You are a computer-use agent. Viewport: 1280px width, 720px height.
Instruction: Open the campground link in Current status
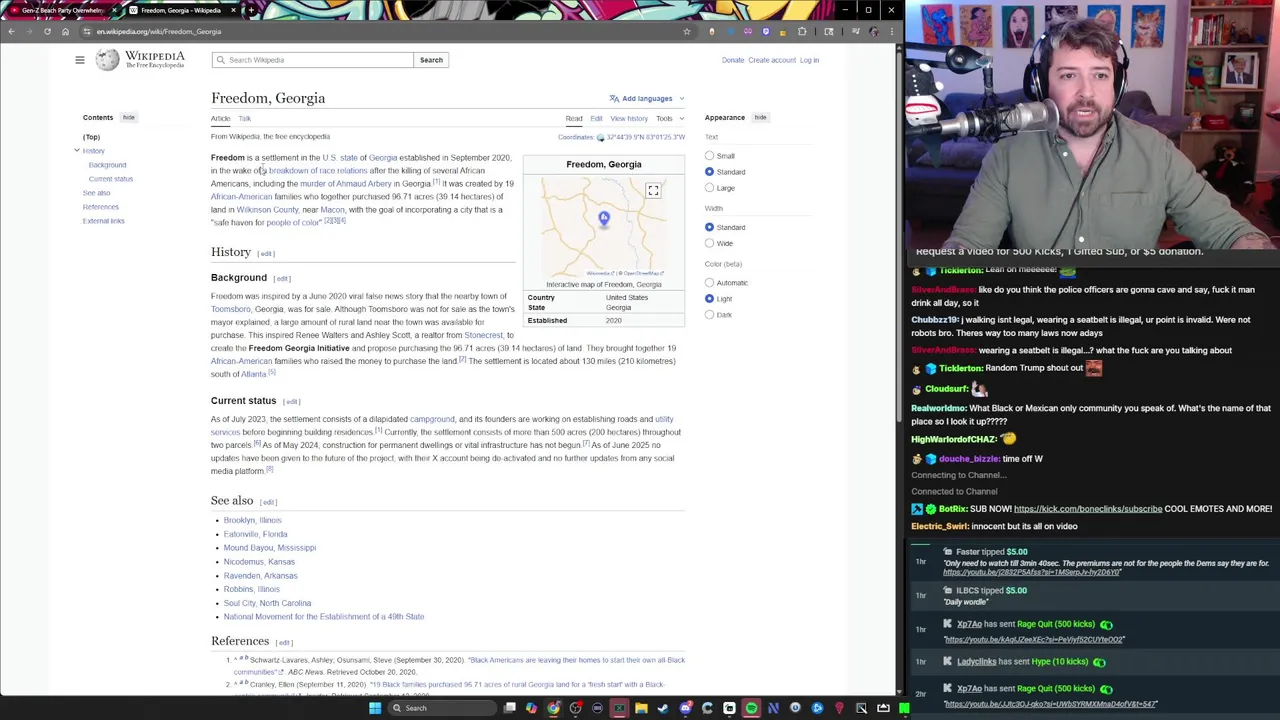[x=432, y=419]
